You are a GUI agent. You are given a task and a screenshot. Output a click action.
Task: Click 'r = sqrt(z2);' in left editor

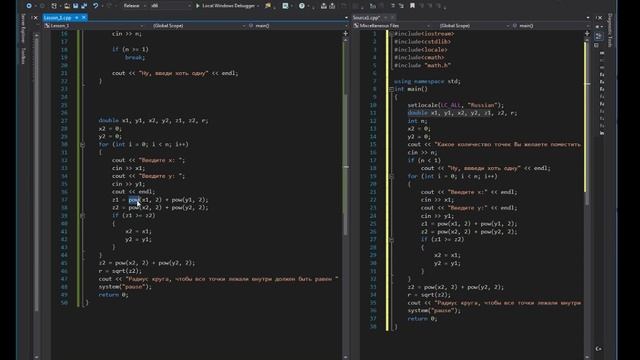pyautogui.click(x=120, y=271)
